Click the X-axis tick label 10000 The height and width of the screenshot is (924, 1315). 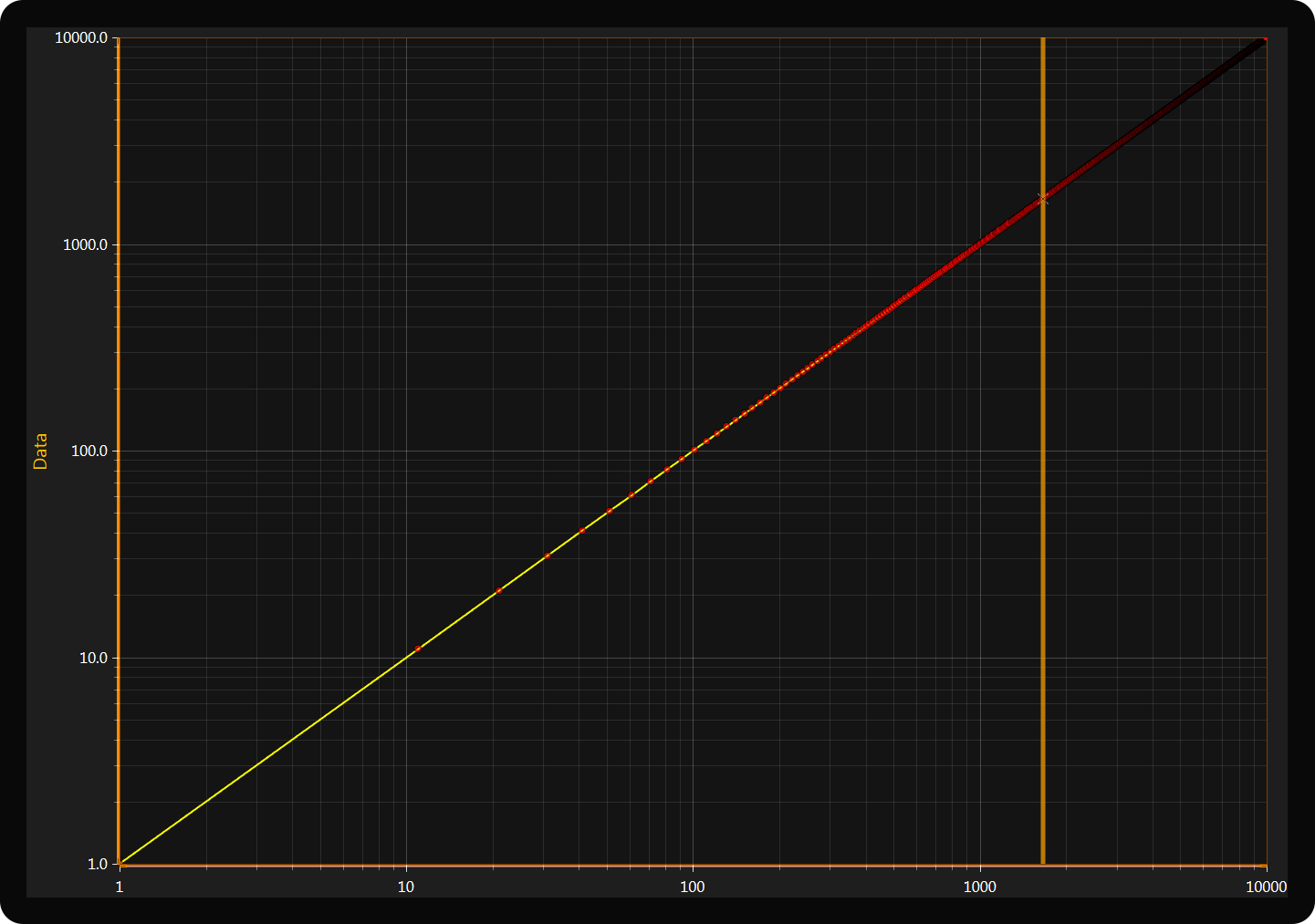pyautogui.click(x=1266, y=887)
